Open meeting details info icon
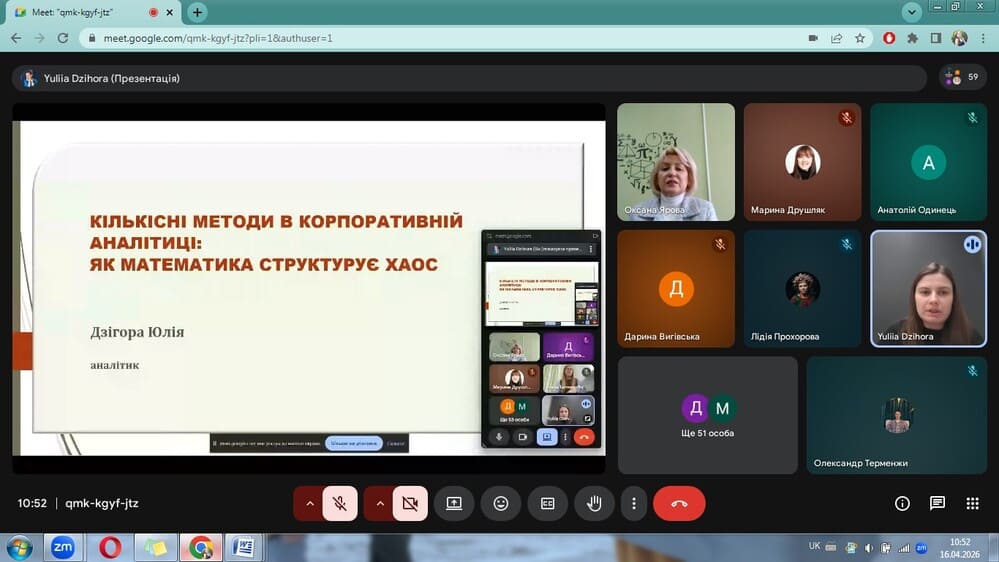The image size is (999, 562). (x=902, y=504)
